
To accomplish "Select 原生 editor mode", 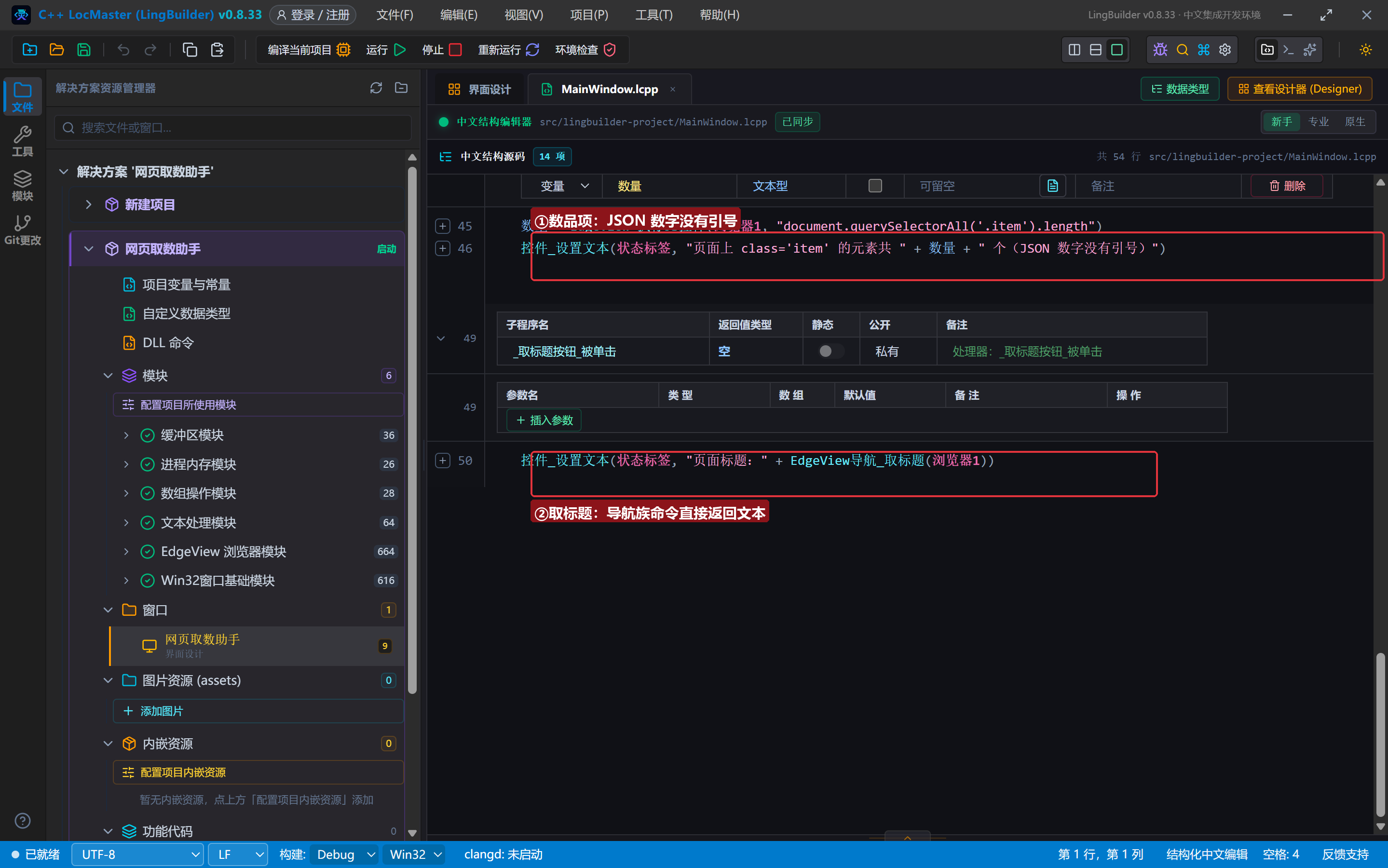I will [1355, 122].
